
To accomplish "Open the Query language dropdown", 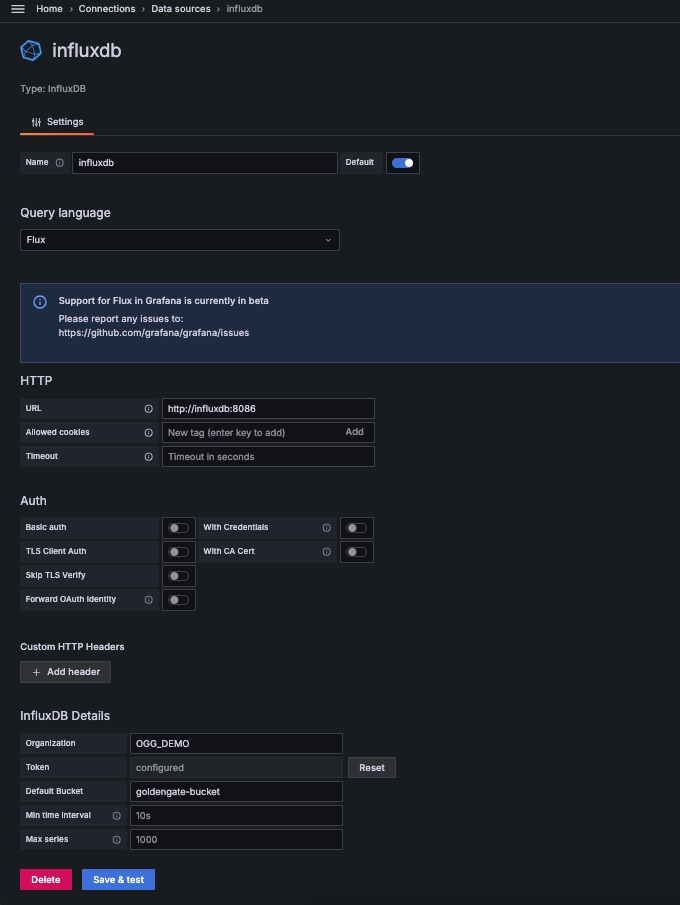I will tap(180, 240).
